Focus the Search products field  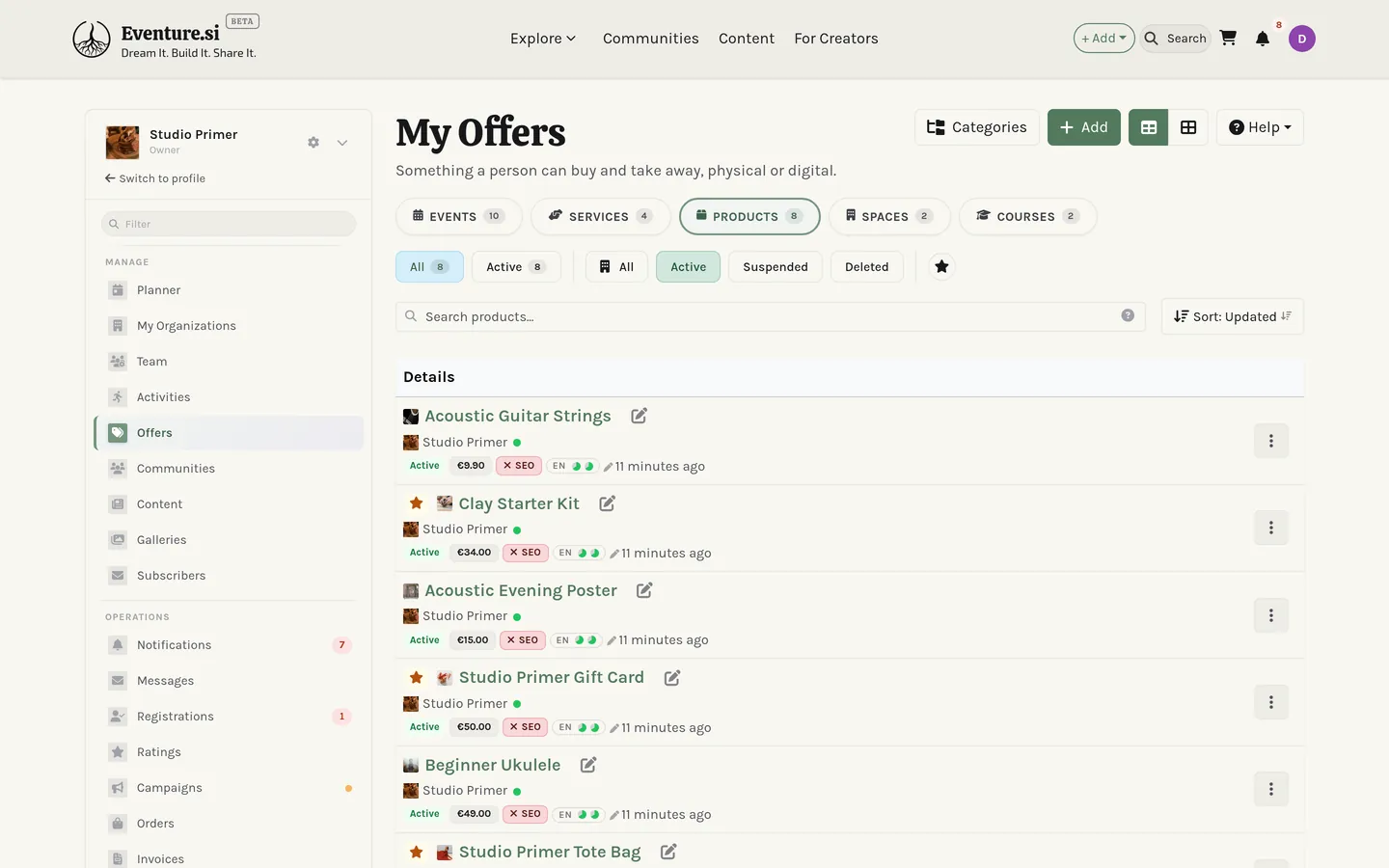pyautogui.click(x=771, y=316)
